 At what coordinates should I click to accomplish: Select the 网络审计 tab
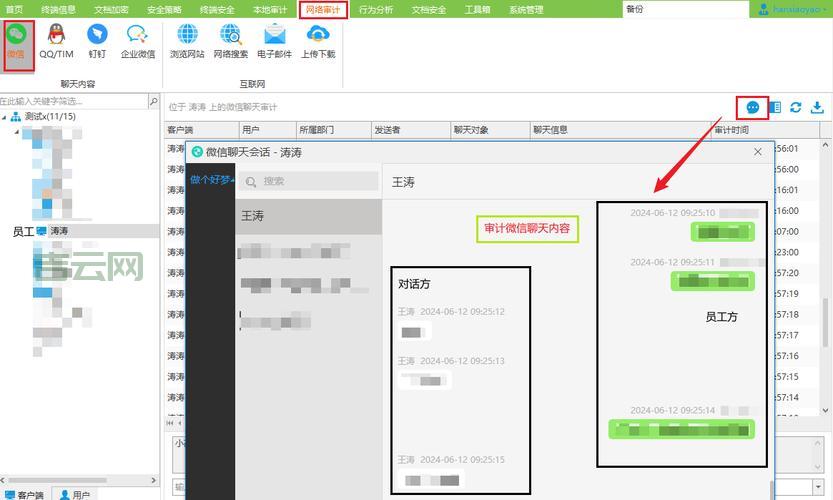point(323,9)
